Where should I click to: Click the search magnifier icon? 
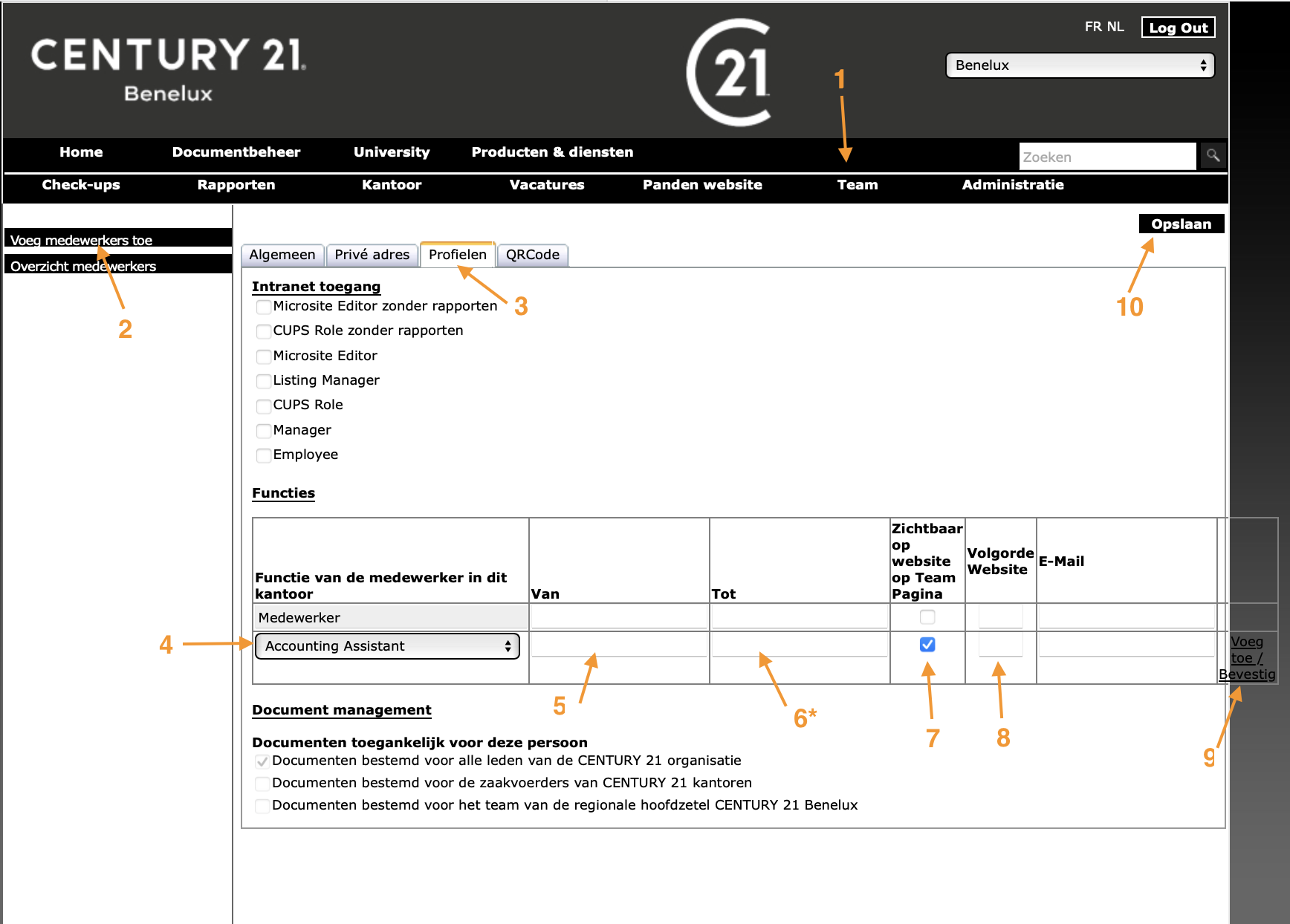[x=1213, y=156]
